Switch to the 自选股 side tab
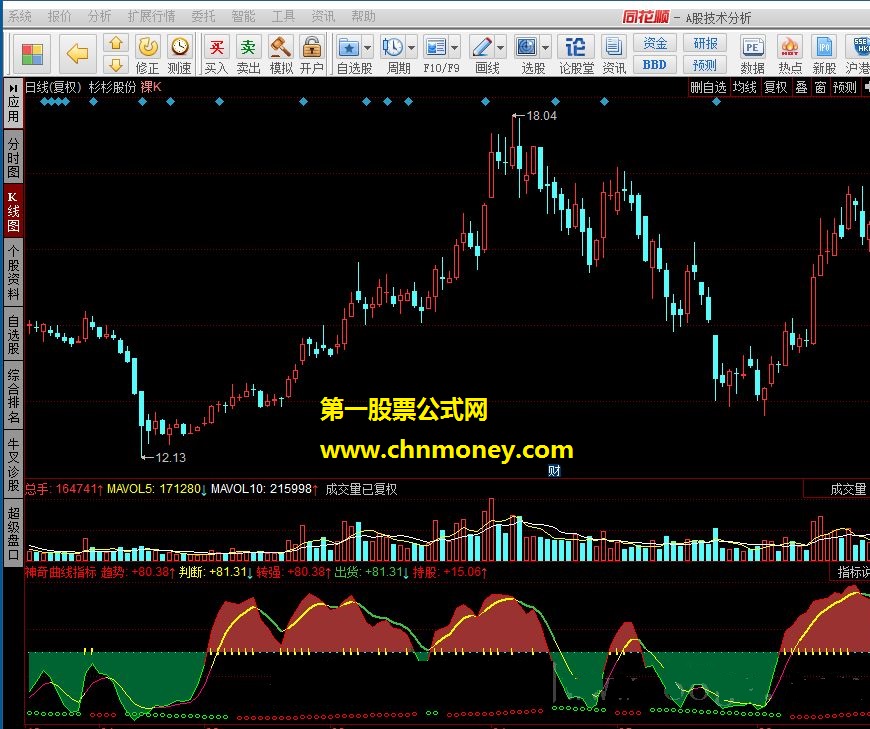The image size is (870, 729). click(x=13, y=334)
